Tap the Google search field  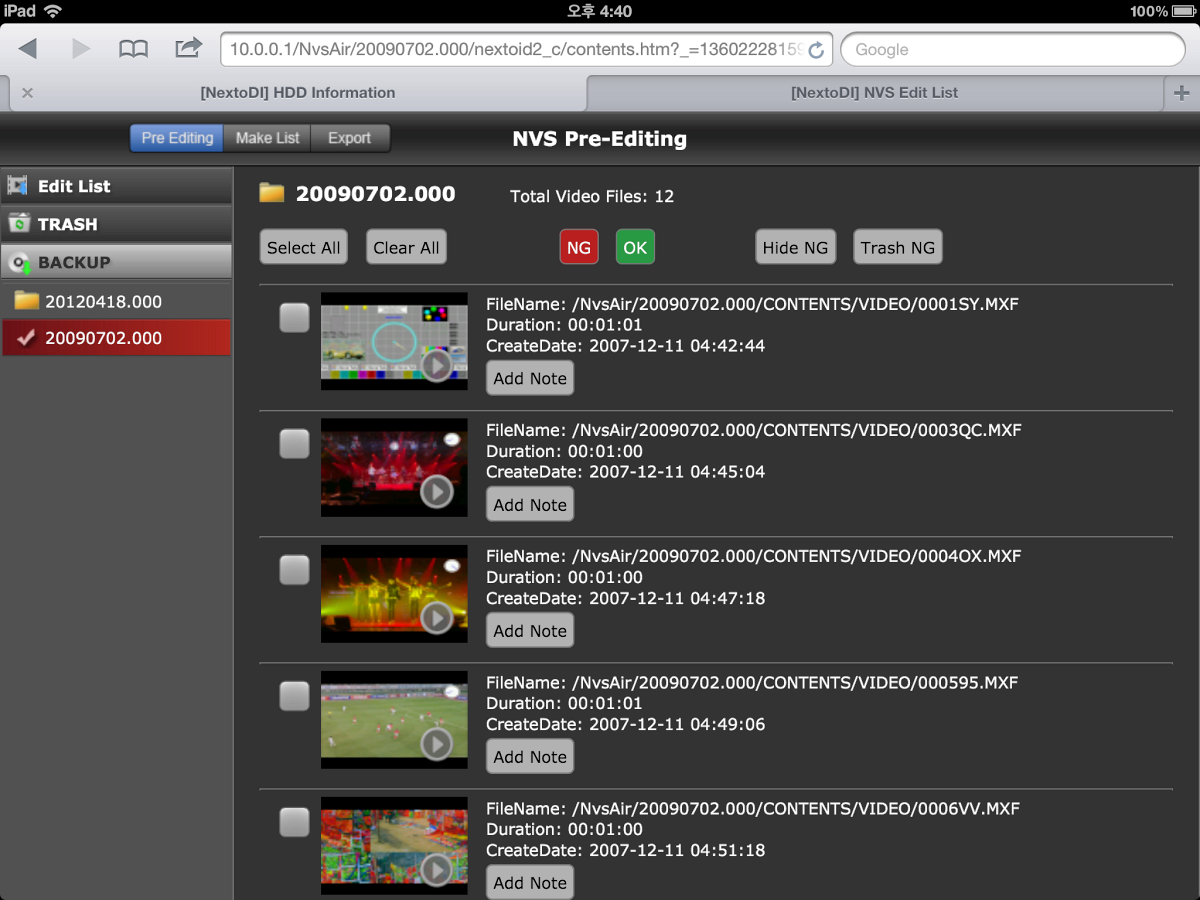(1012, 49)
